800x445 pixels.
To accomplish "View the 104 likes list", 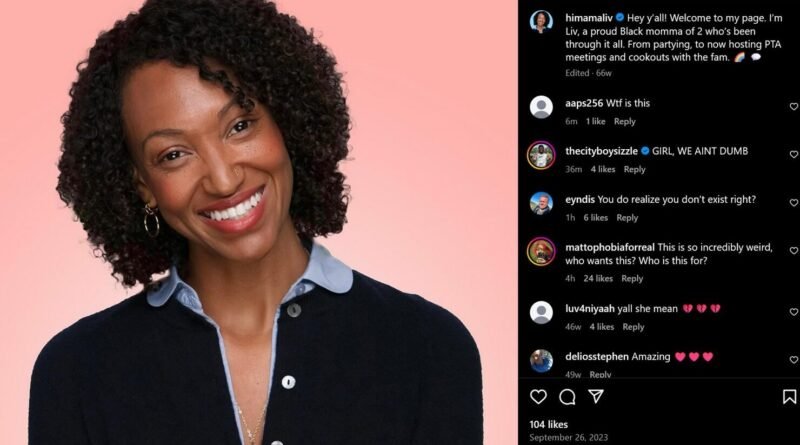I will click(x=548, y=424).
